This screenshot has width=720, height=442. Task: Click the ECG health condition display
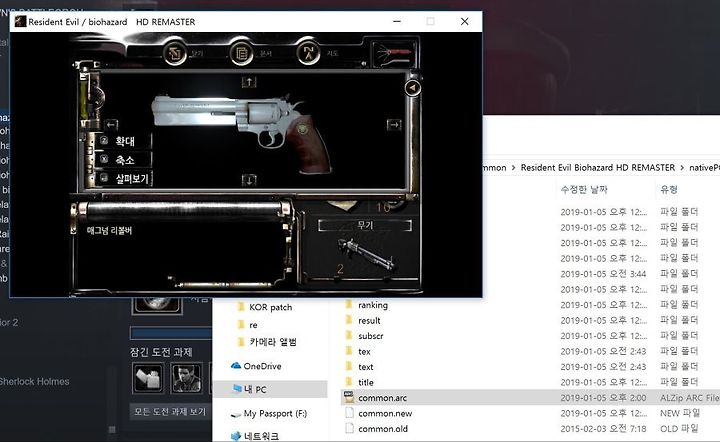tap(394, 54)
